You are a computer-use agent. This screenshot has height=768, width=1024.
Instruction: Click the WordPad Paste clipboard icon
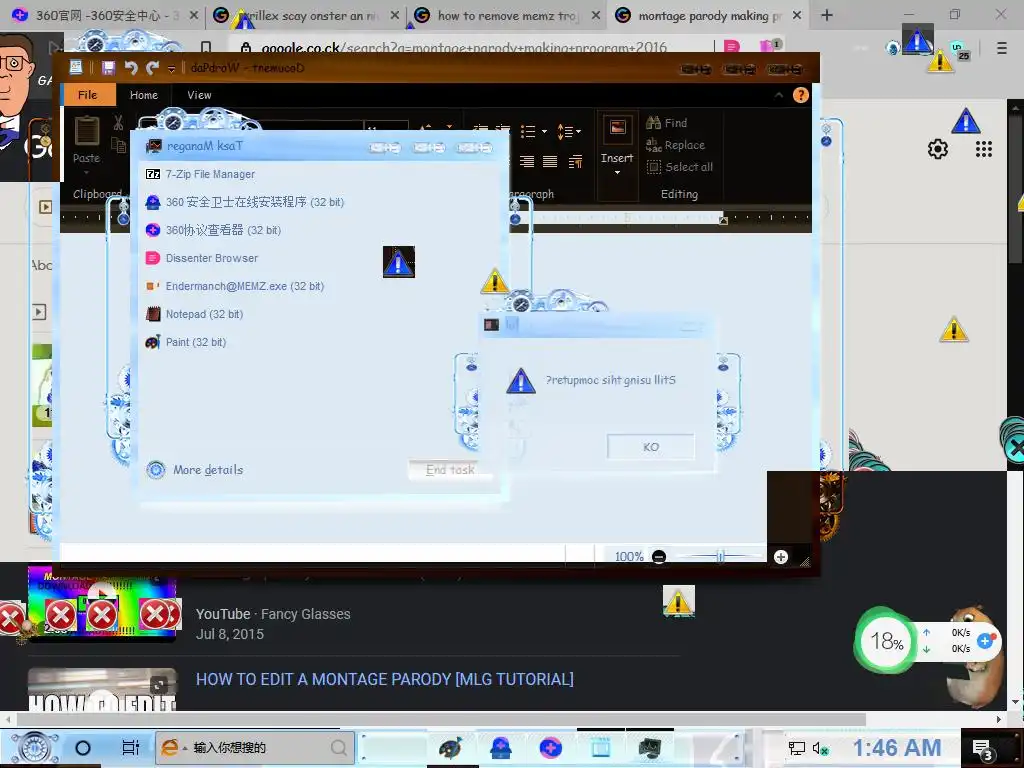(x=86, y=131)
